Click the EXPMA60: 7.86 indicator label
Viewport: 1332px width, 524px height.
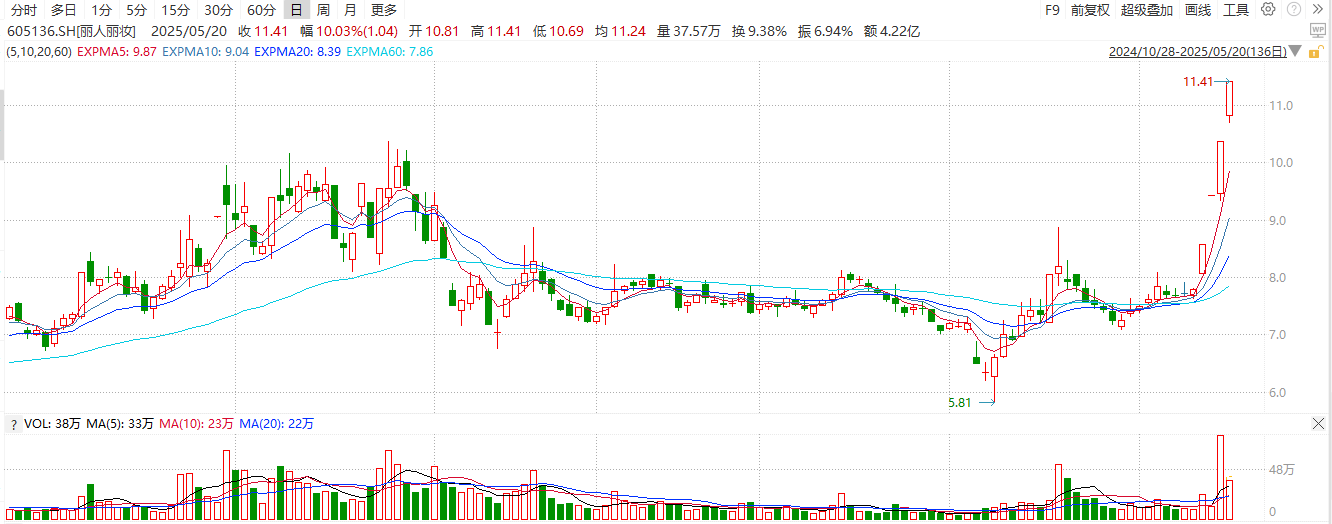tap(389, 51)
